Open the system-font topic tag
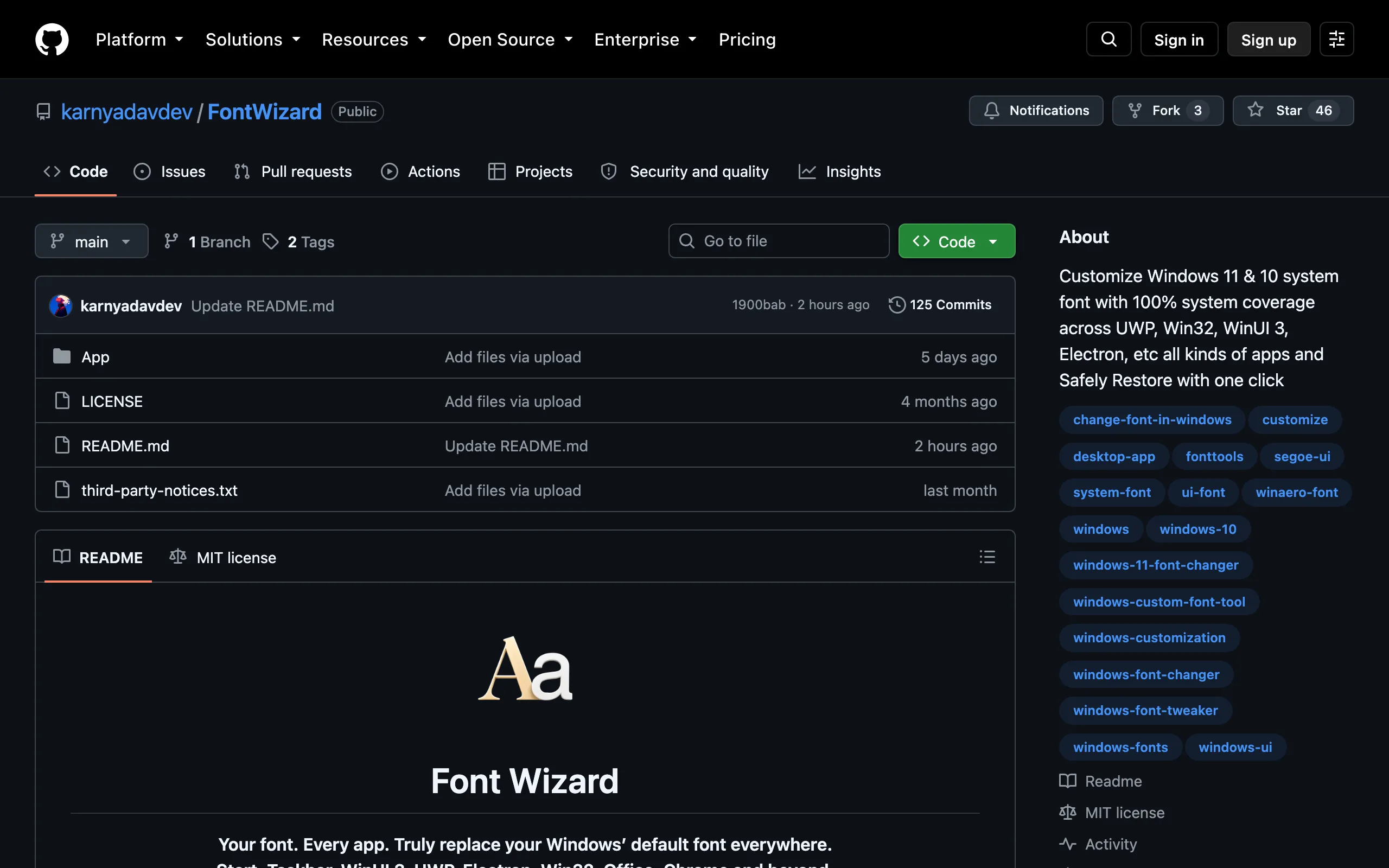The width and height of the screenshot is (1389, 868). coord(1112,492)
